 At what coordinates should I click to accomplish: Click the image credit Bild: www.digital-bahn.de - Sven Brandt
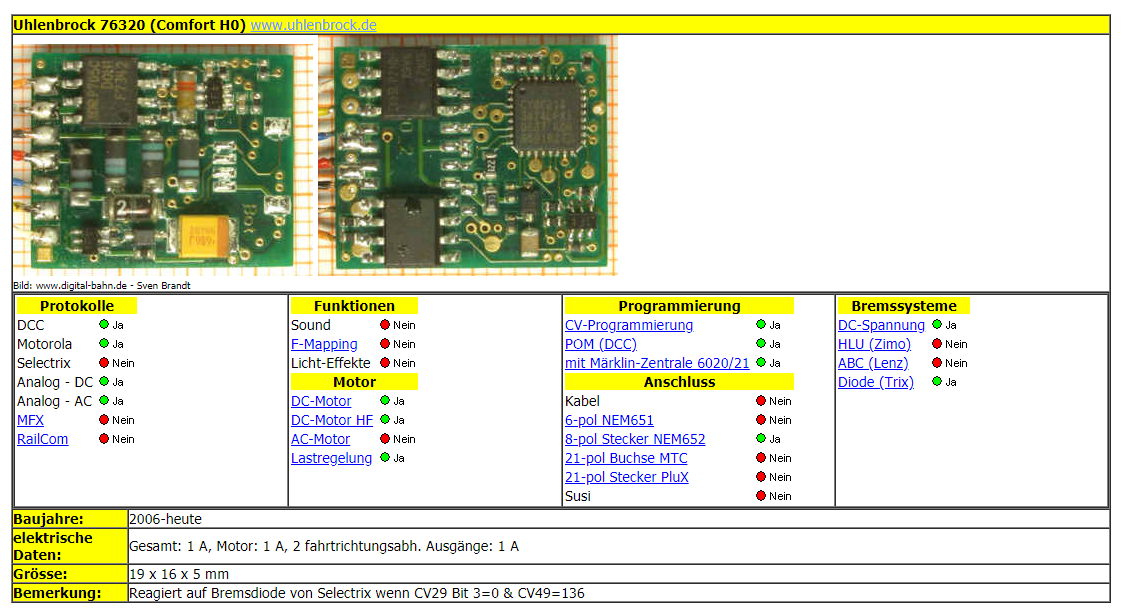[x=102, y=285]
